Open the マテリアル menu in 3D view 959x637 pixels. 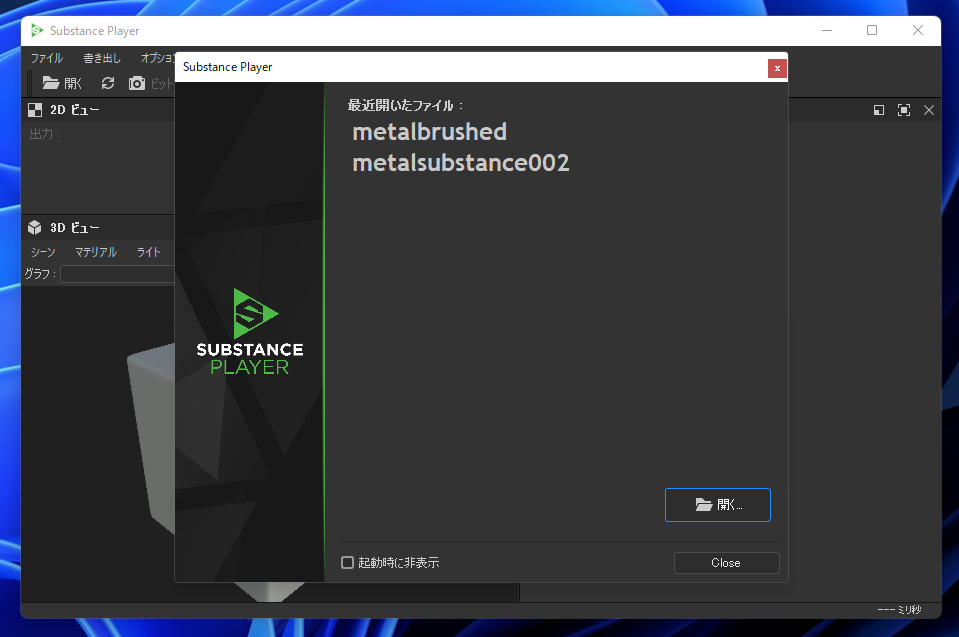95,252
